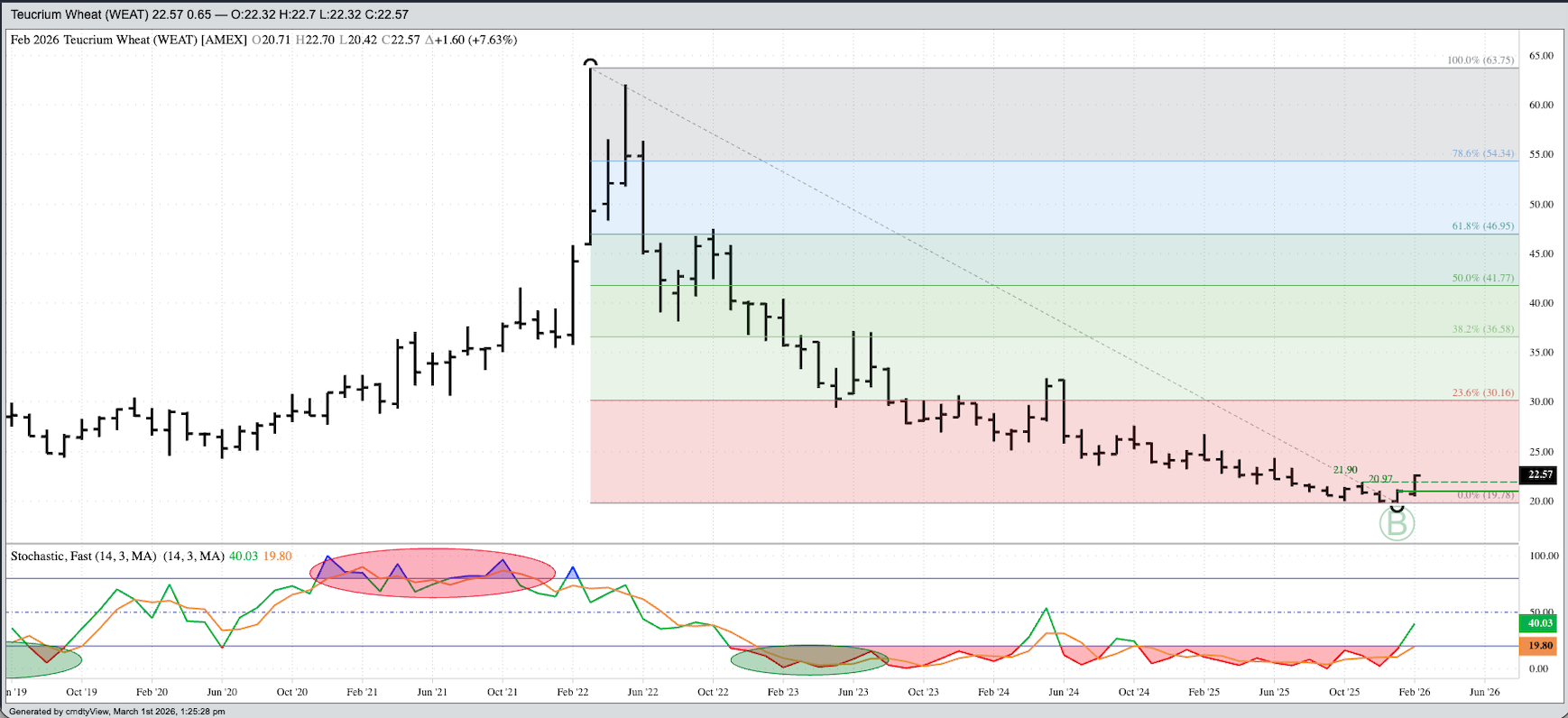Click the arc marker at the chart peak
1568x718 pixels.
(590, 63)
